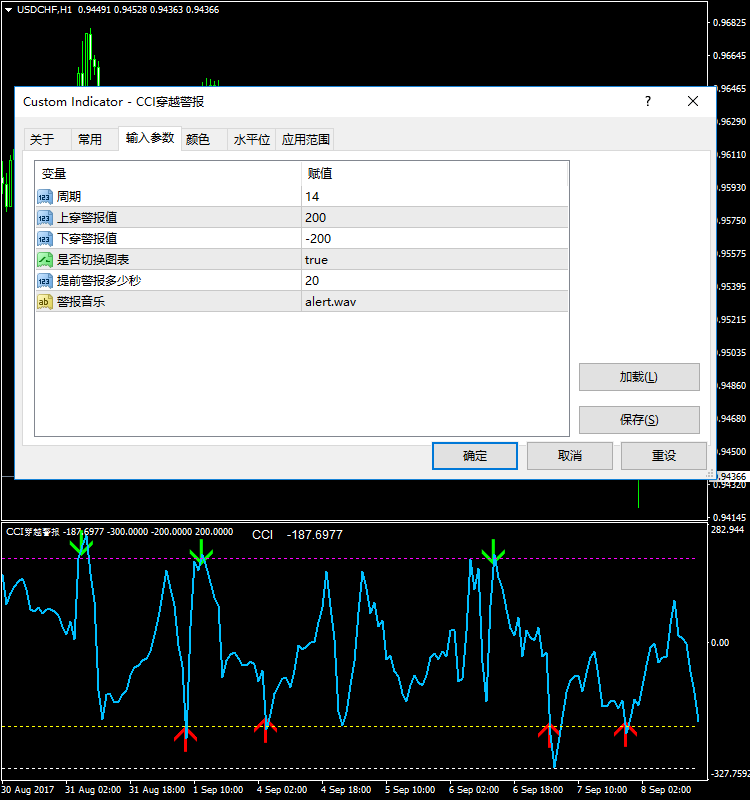The height and width of the screenshot is (800, 750).
Task: Edit the 下穿警报值 value -200
Action: 434,239
